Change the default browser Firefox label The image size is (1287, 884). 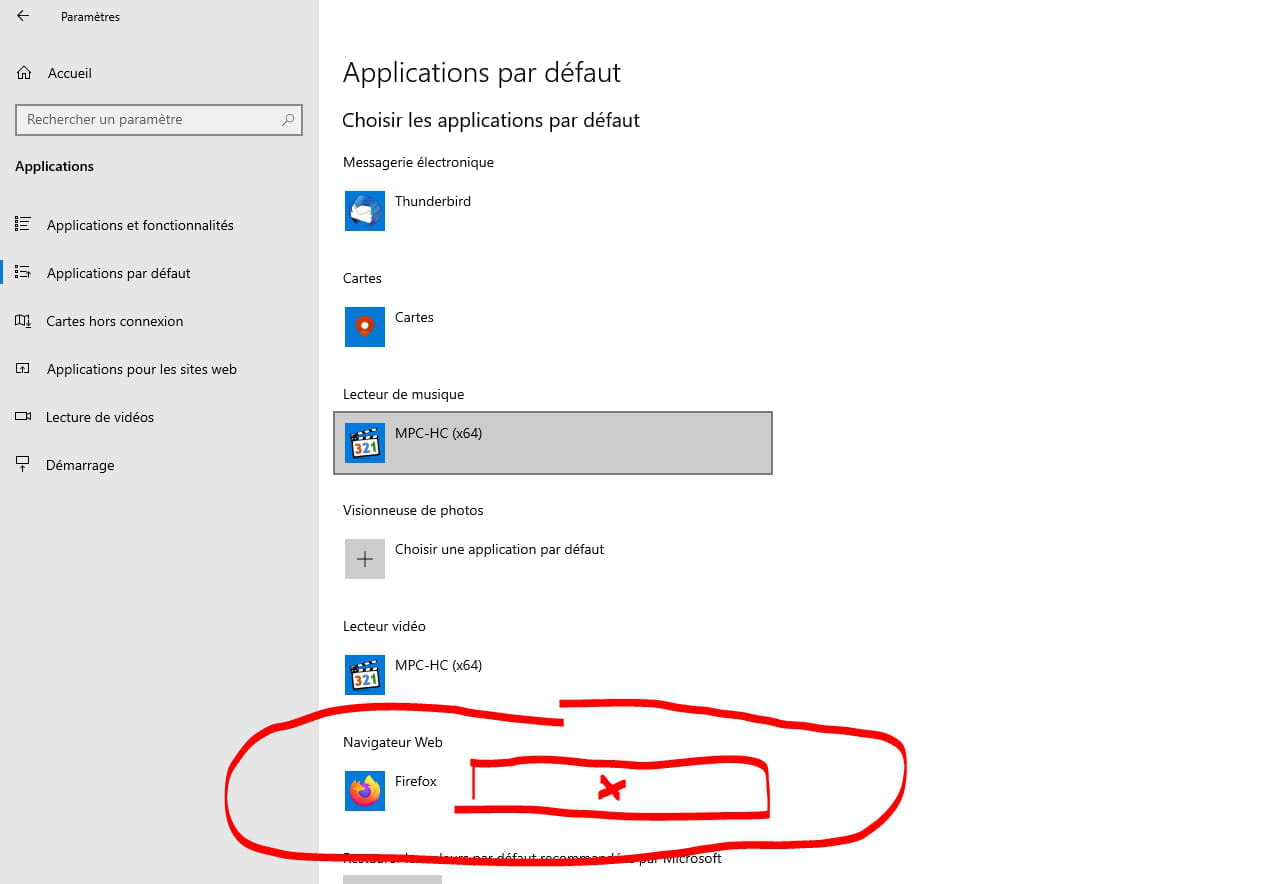point(416,781)
